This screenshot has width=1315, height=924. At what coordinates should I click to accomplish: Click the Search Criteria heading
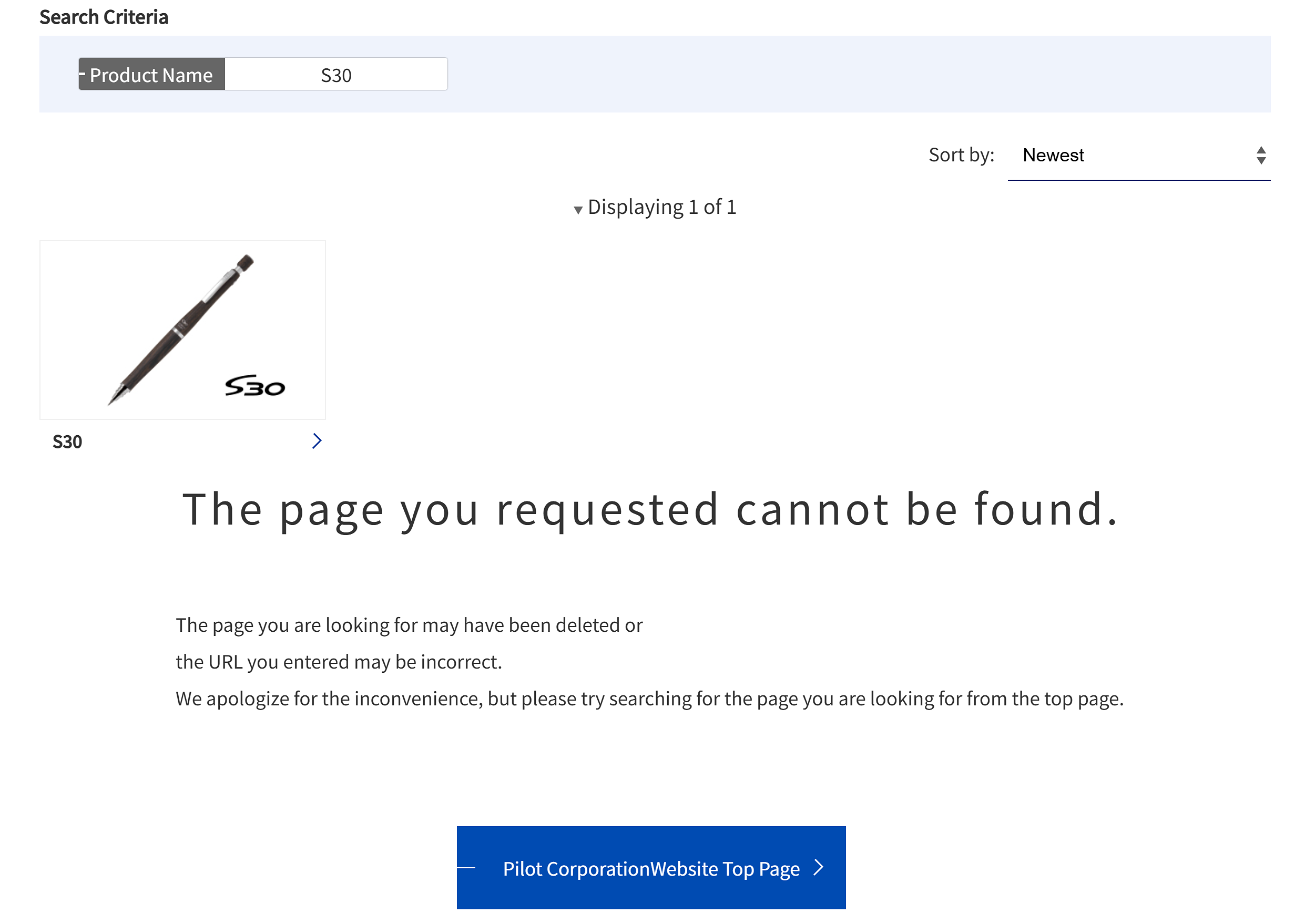pos(104,17)
